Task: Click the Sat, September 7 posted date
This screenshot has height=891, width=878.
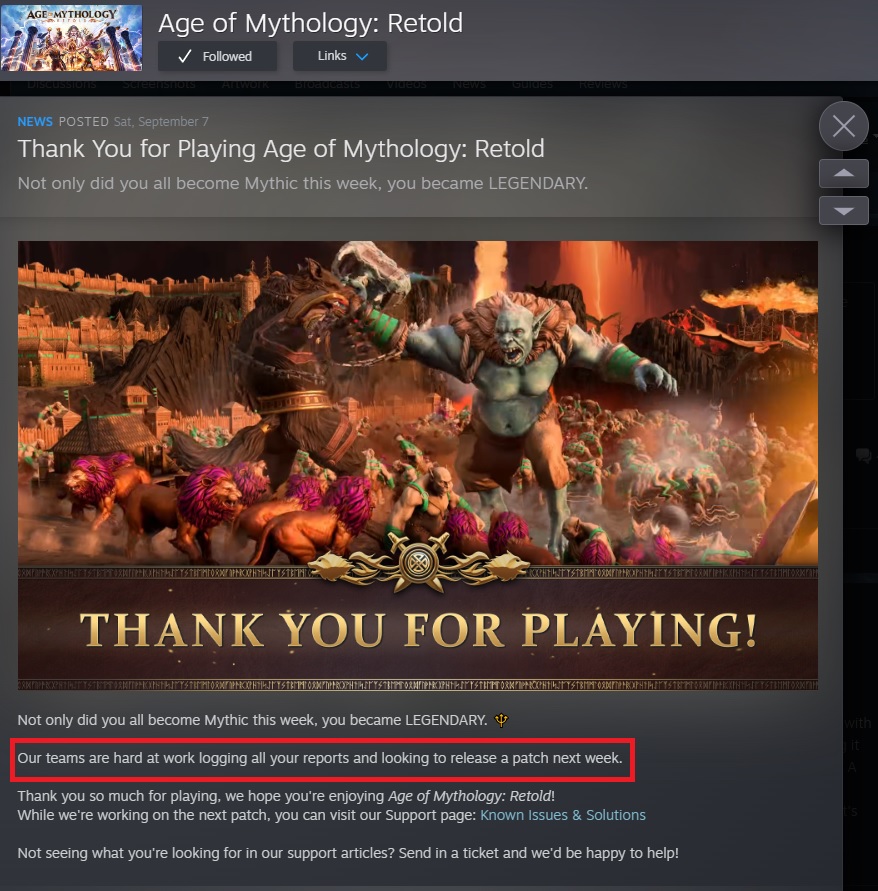Action: (x=161, y=122)
